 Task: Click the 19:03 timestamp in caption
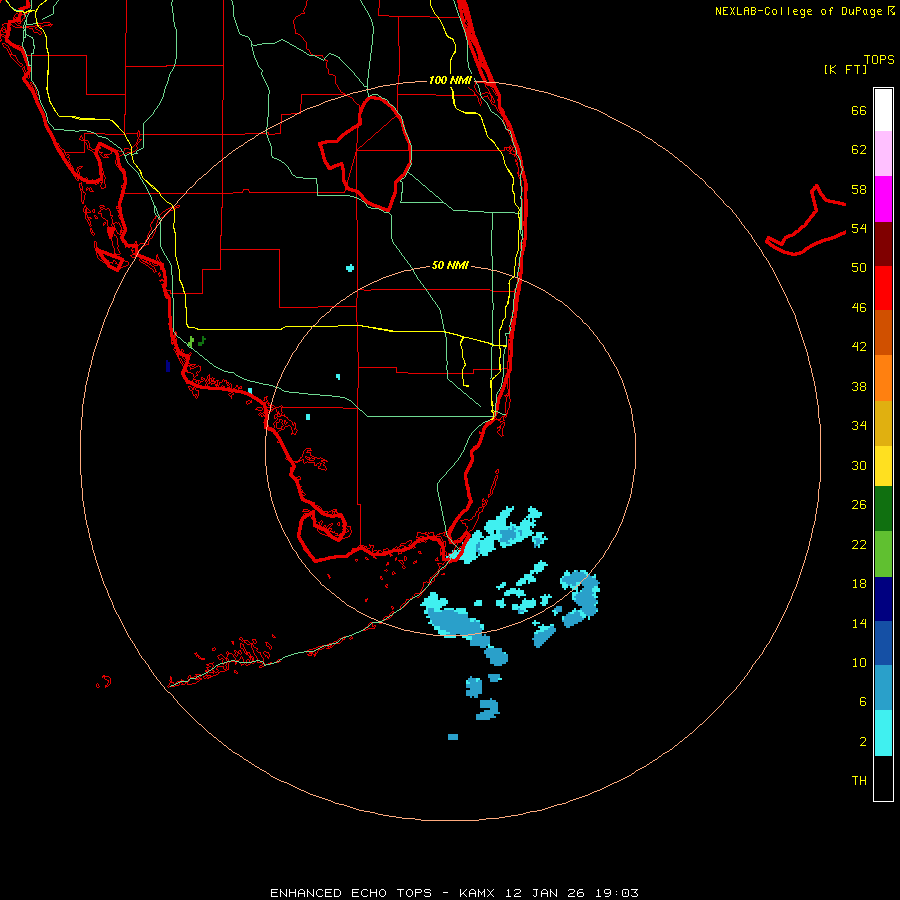point(616,893)
